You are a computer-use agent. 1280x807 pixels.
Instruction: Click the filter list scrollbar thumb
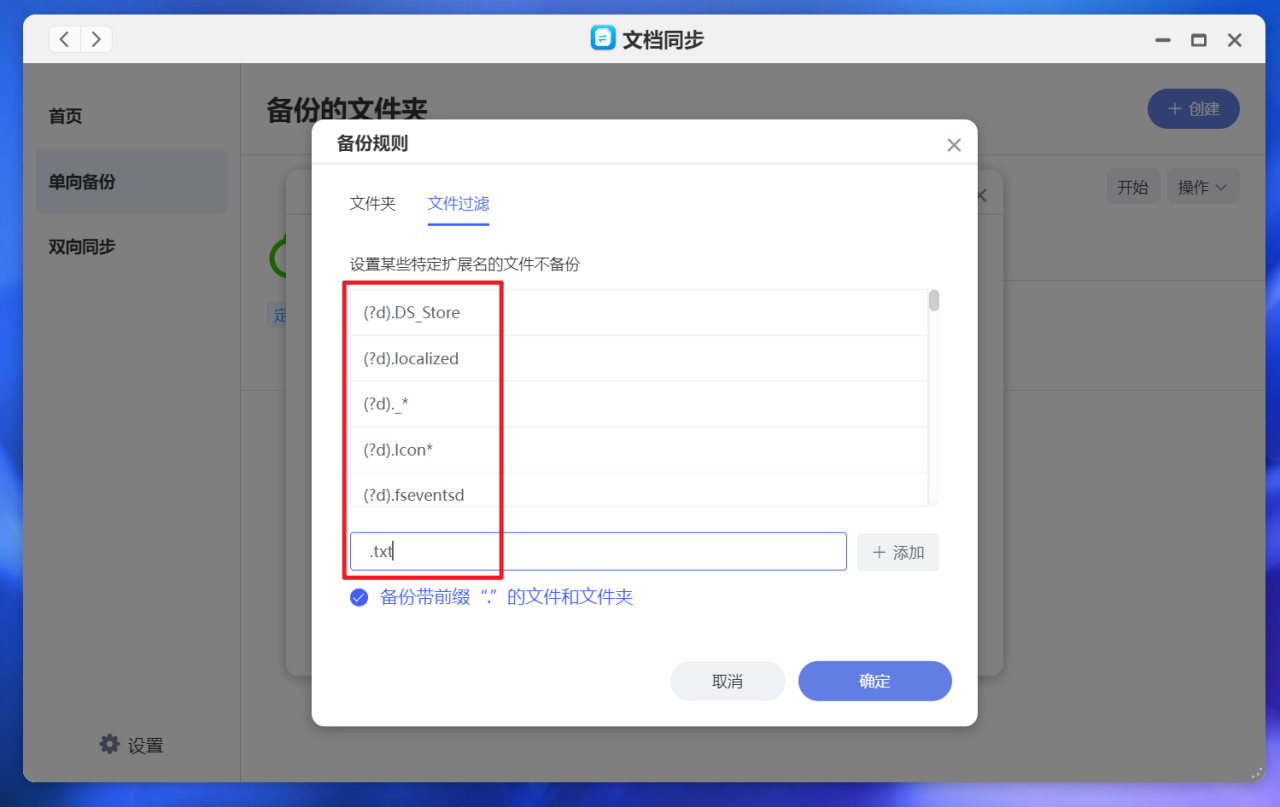point(934,300)
